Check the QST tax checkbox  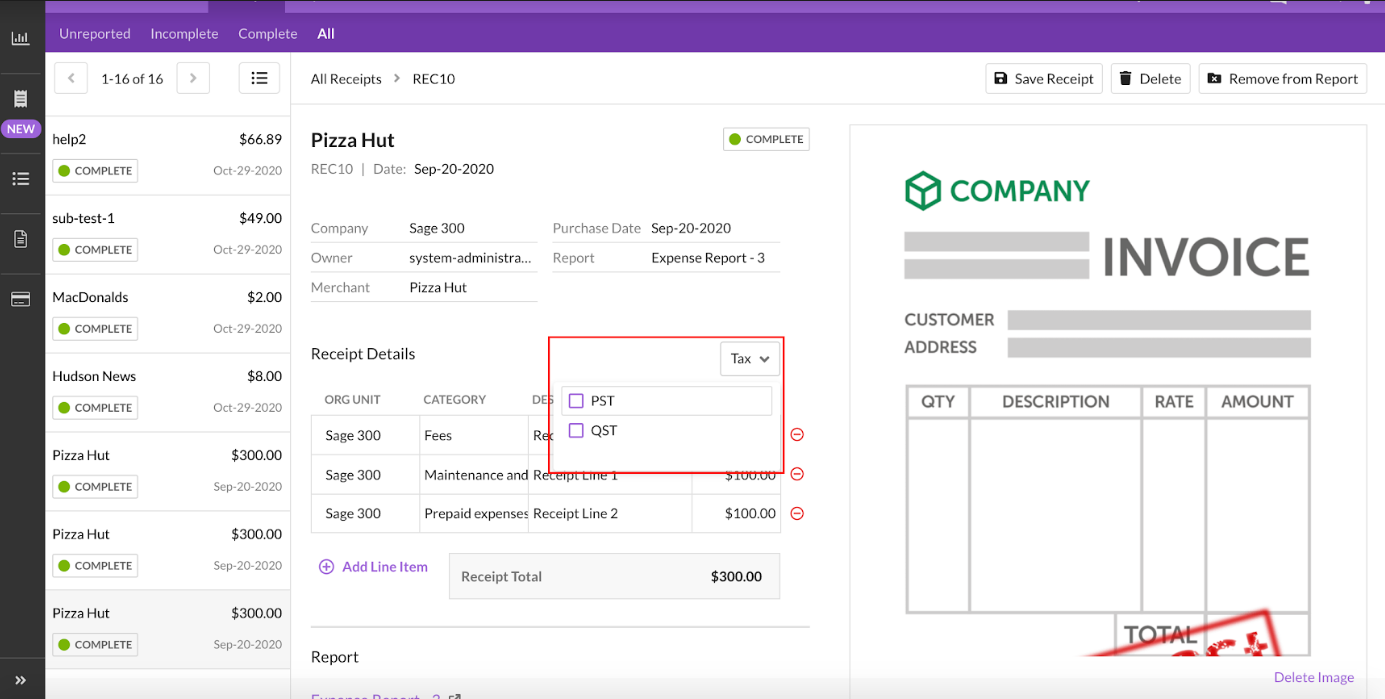[576, 431]
